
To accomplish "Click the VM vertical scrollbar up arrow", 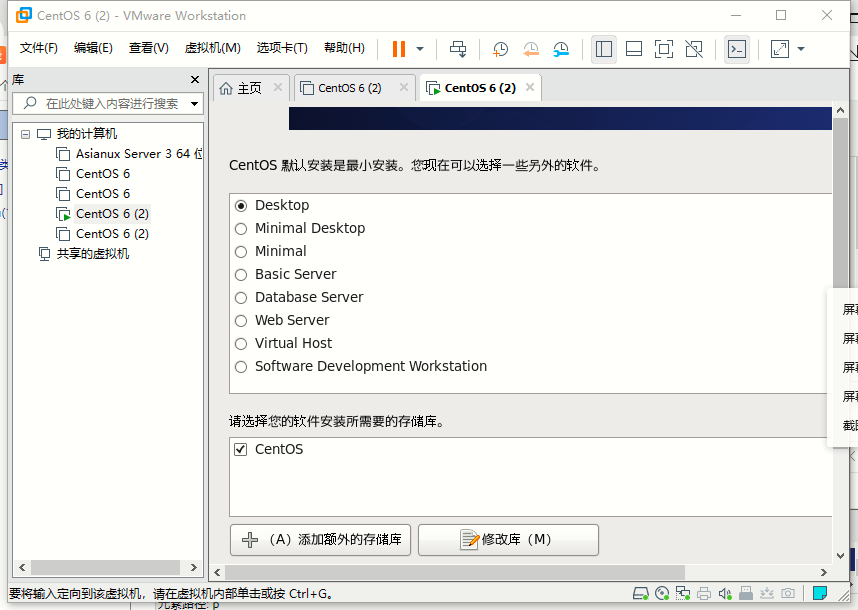I will pyautogui.click(x=840, y=110).
